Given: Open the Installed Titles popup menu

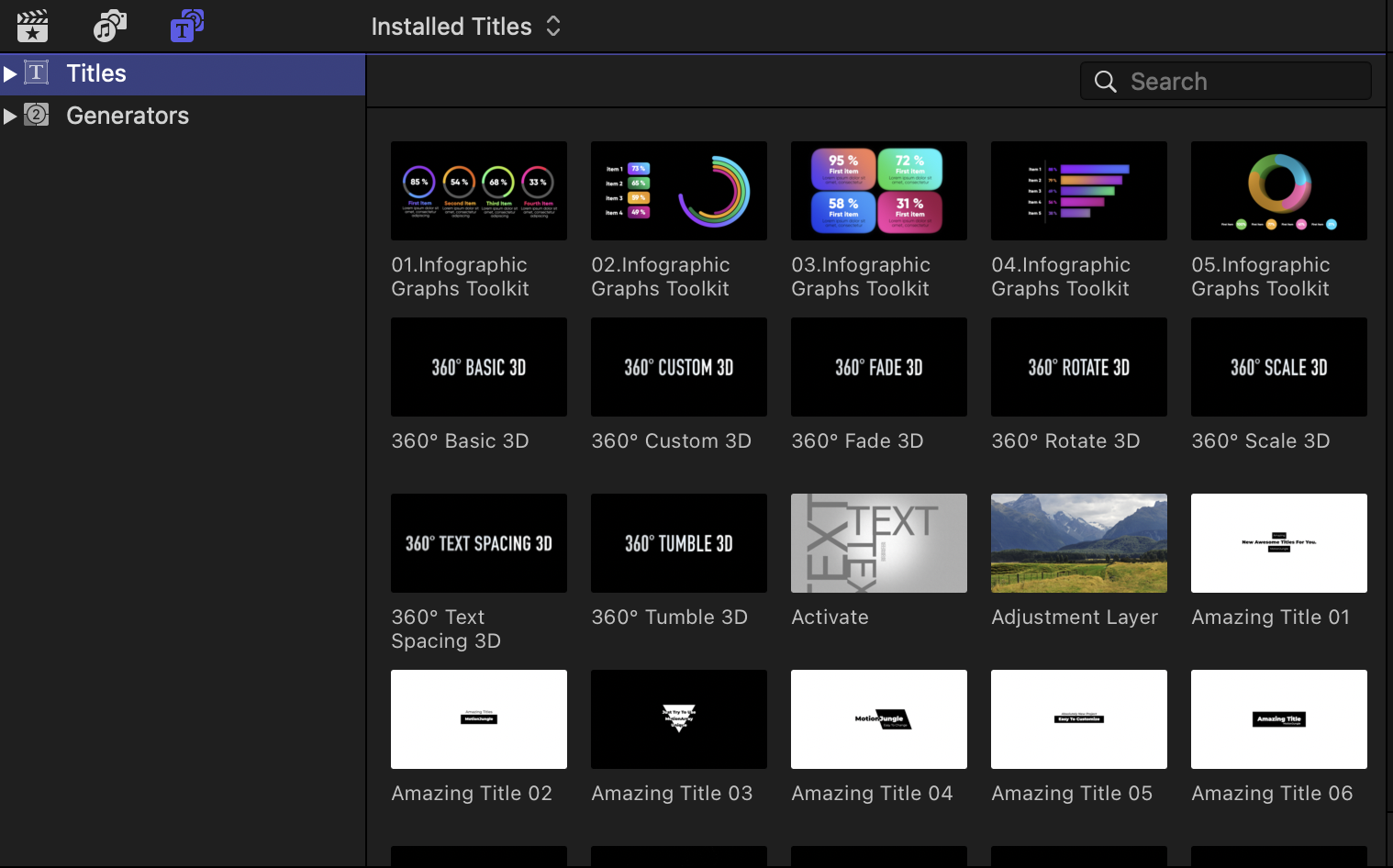Looking at the screenshot, I should (465, 27).
